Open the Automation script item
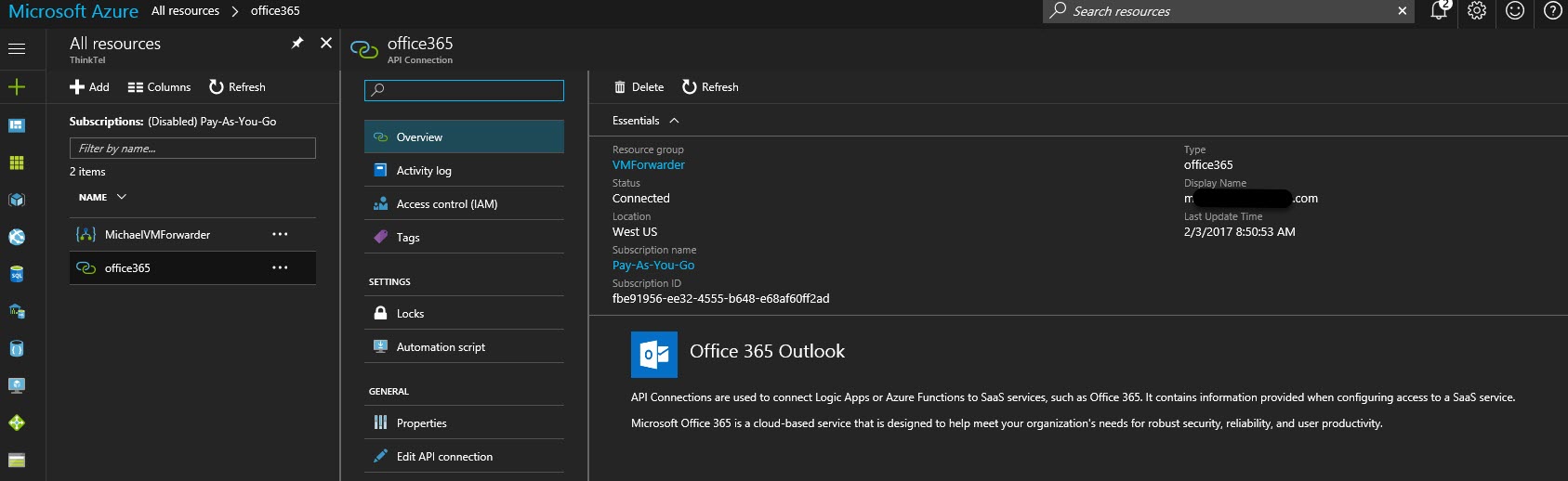Image resolution: width=1568 pixels, height=481 pixels. click(x=464, y=347)
